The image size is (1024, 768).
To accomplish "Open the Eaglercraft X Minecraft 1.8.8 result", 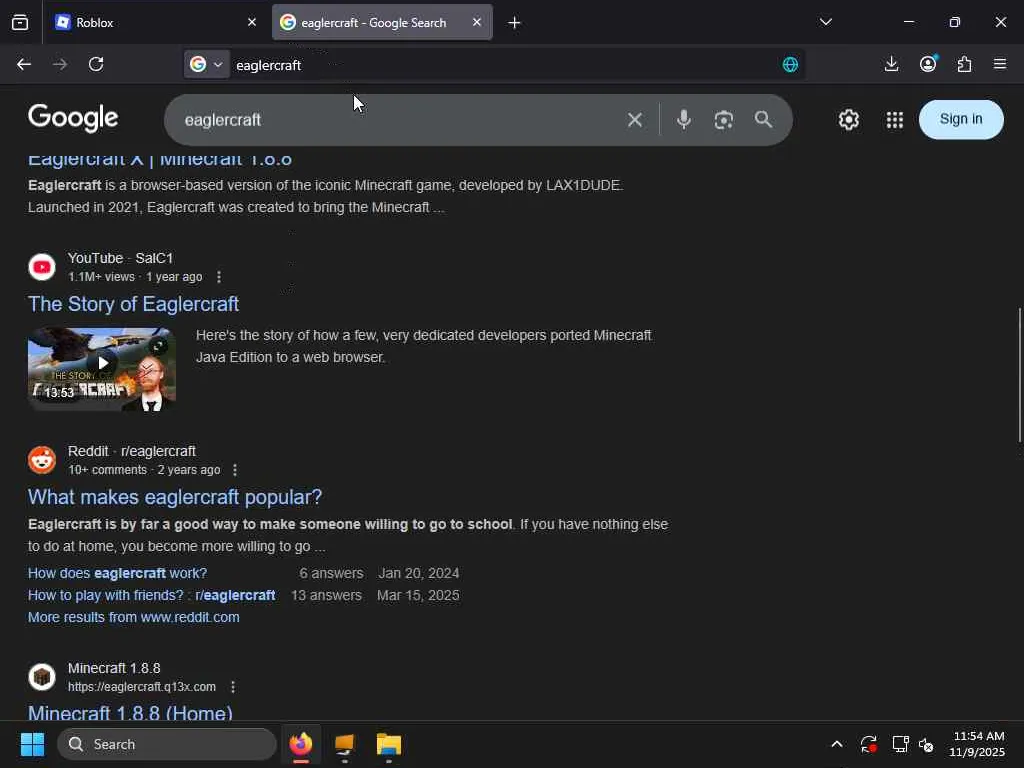I will [x=160, y=160].
